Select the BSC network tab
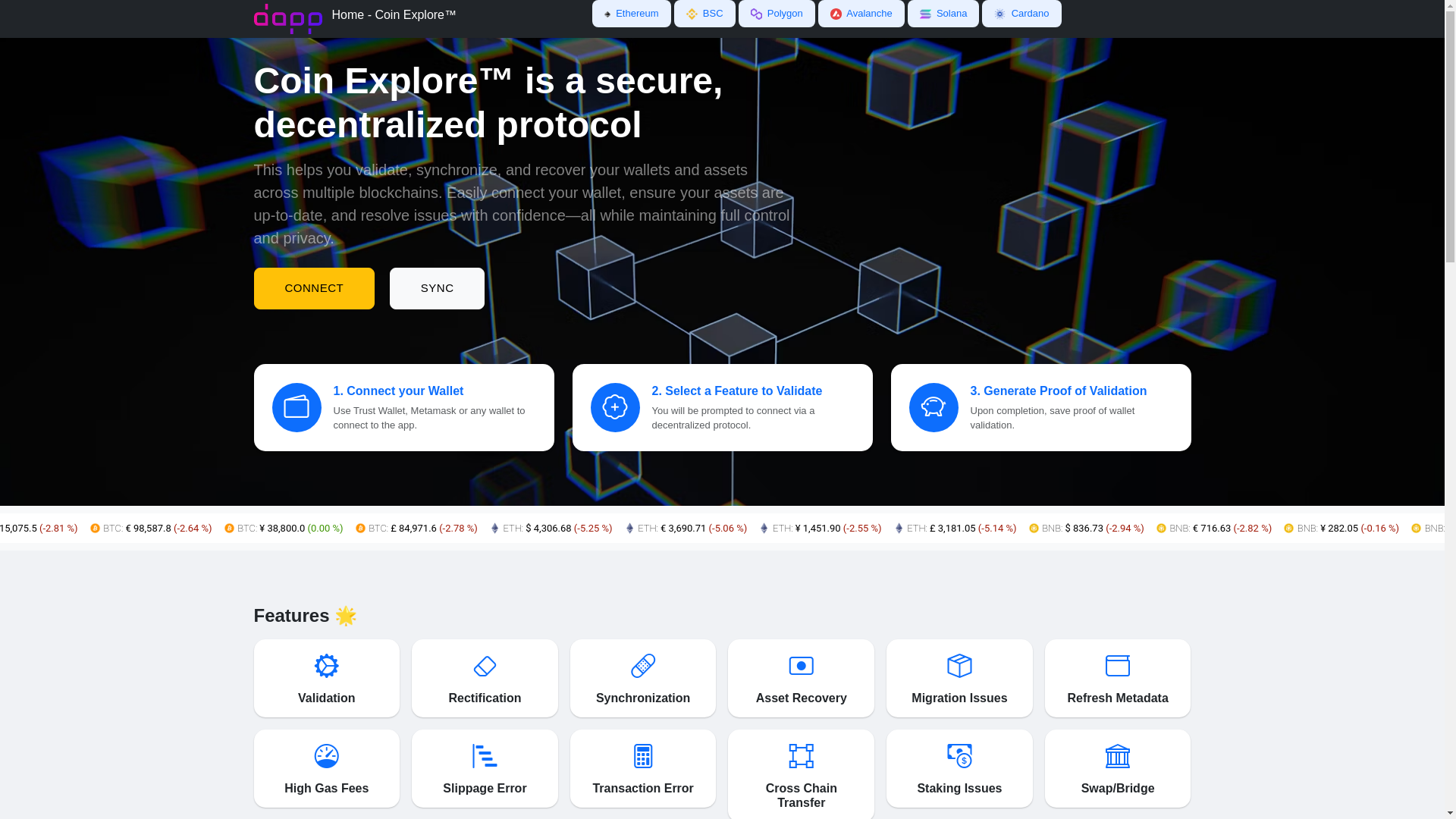 click(x=704, y=14)
